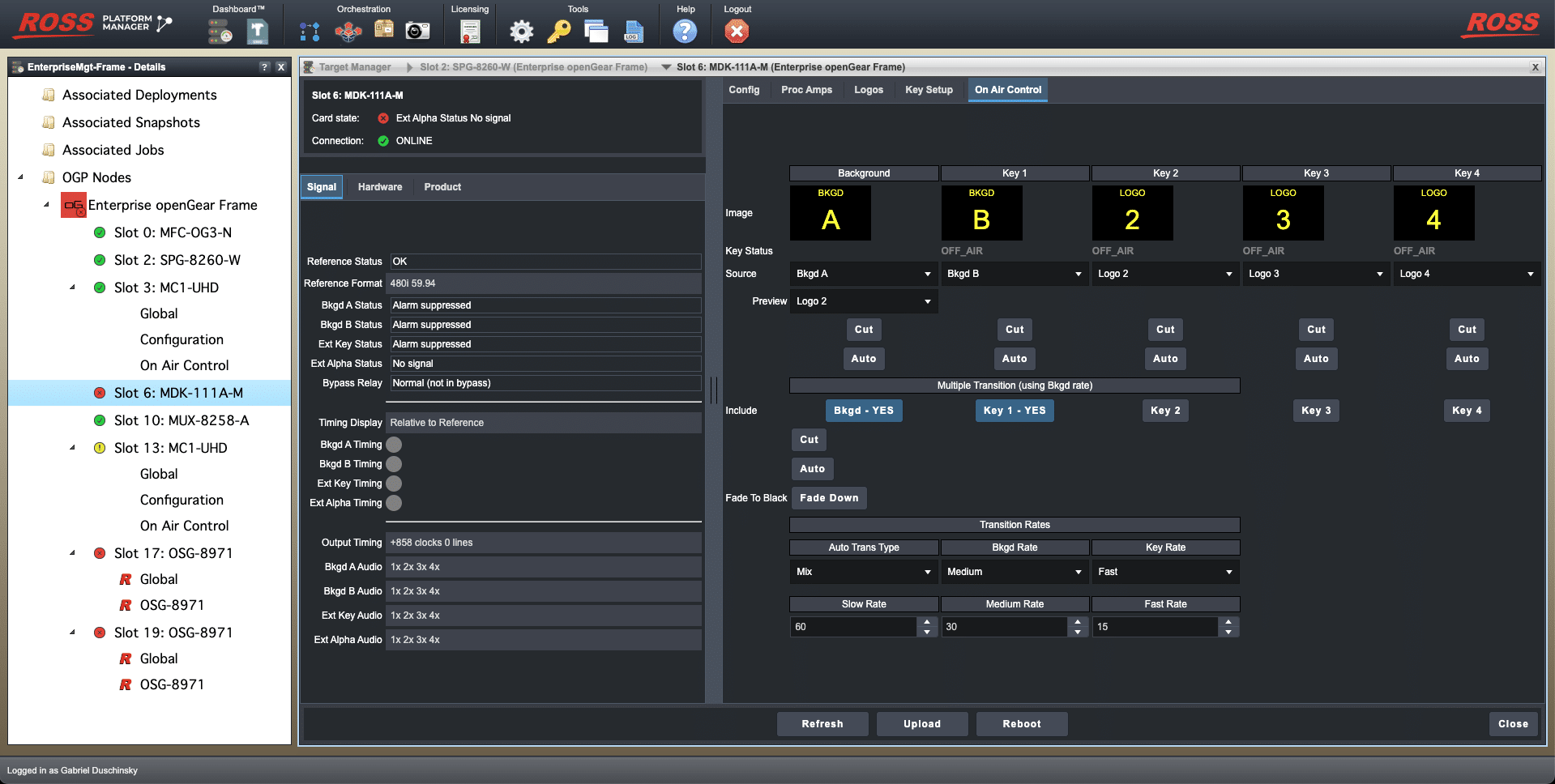Open the Auto Trans Type dropdown showing Mix

point(864,572)
